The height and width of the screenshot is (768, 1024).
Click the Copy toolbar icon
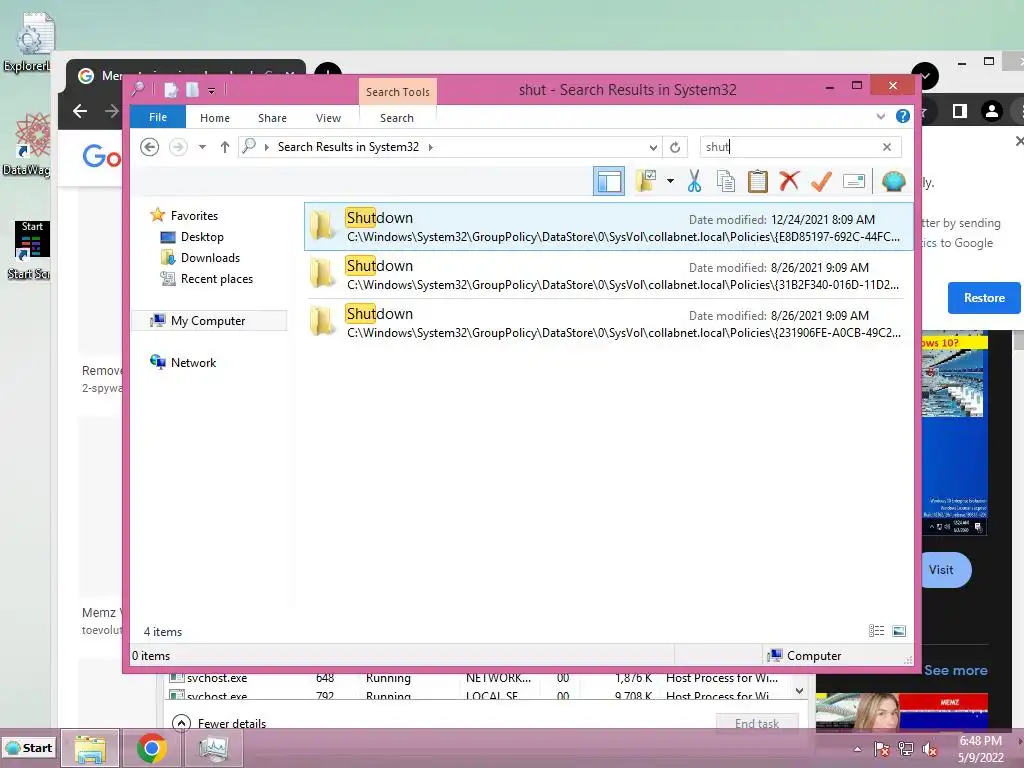click(x=726, y=181)
